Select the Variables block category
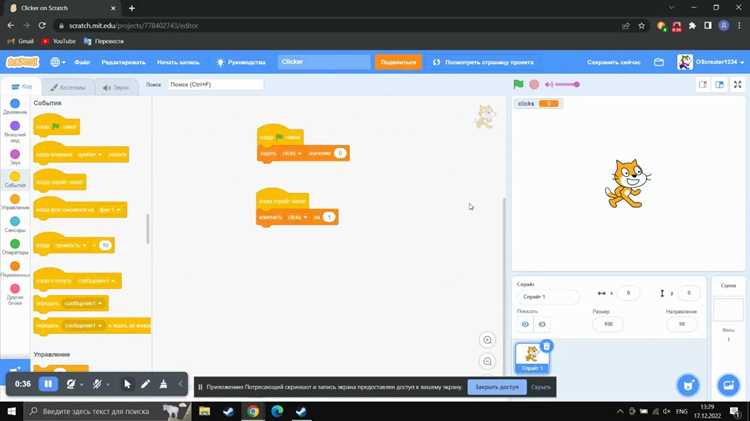Viewport: 750px width, 421px height. [x=15, y=269]
